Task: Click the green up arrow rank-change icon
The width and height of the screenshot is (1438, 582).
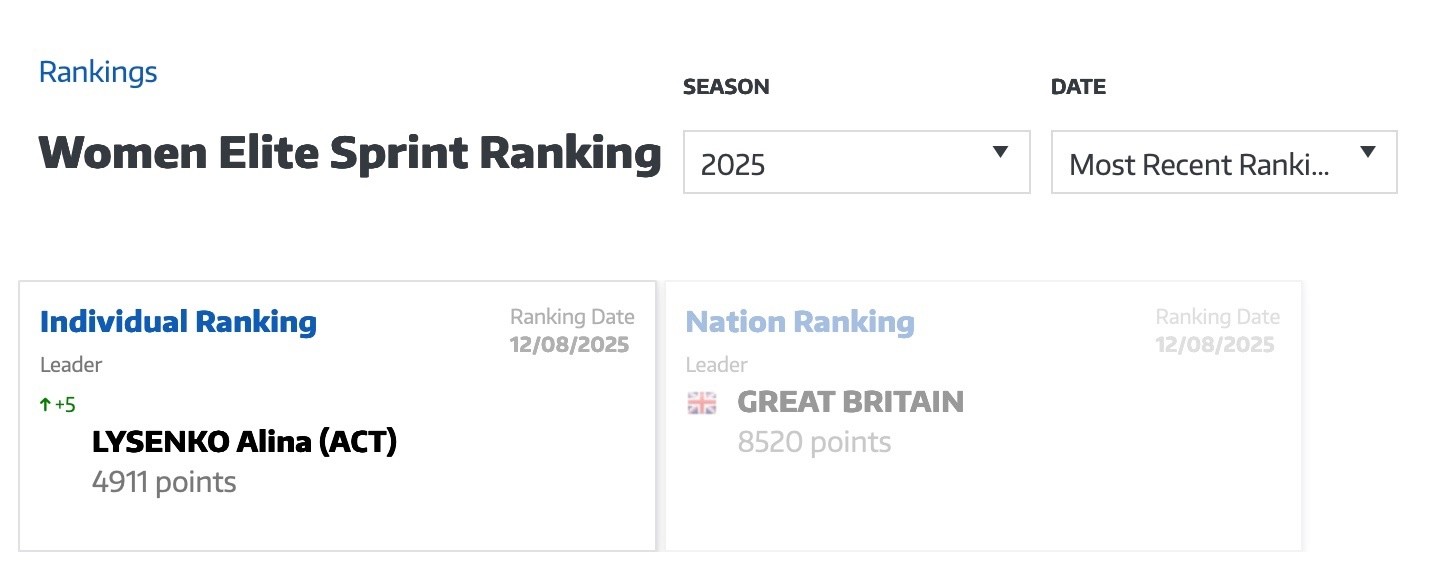Action: (x=45, y=405)
